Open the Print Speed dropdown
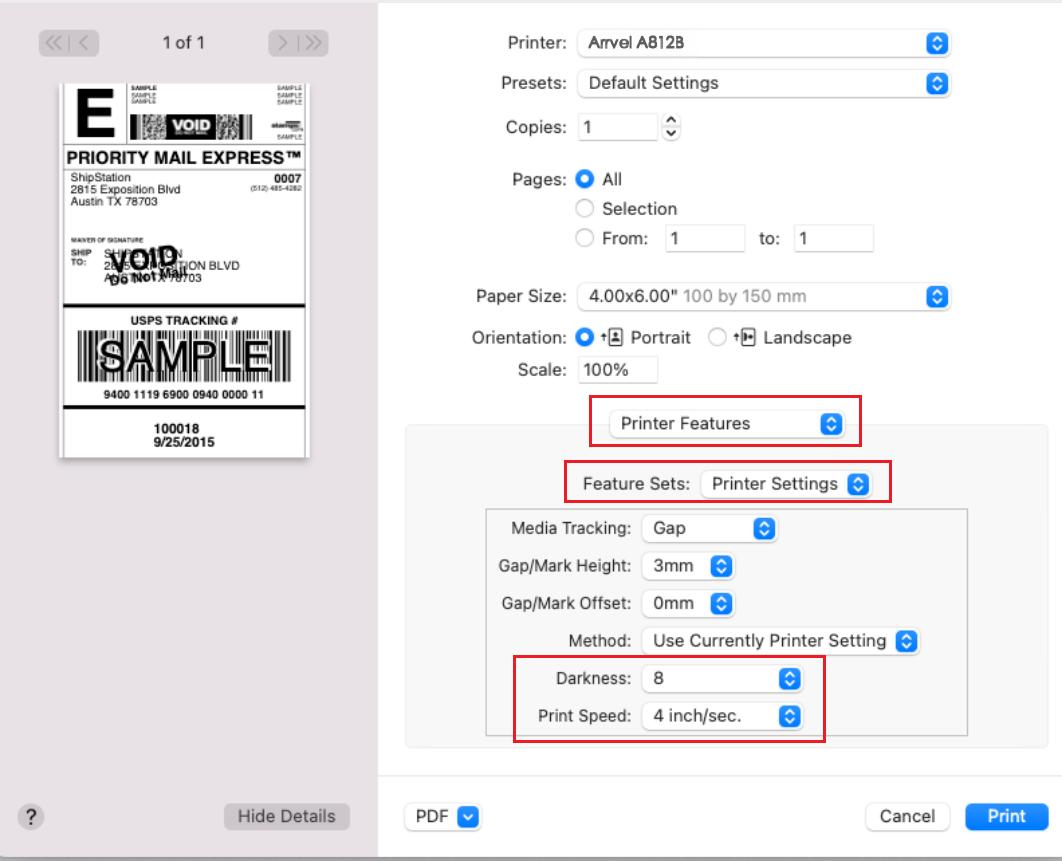1062x861 pixels. pos(721,716)
